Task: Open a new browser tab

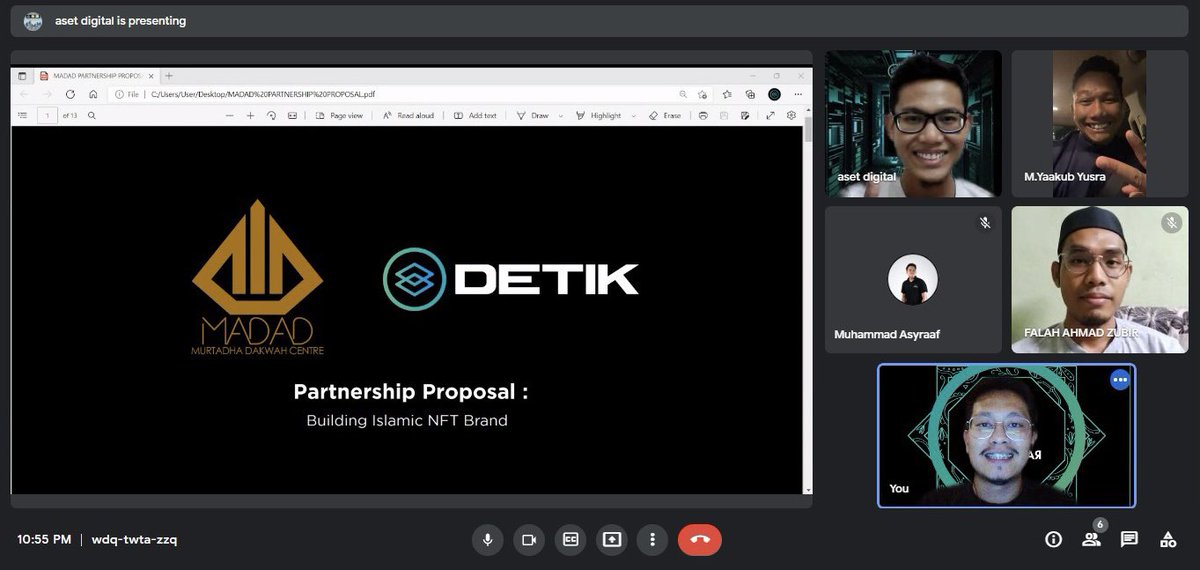Action: [168, 76]
